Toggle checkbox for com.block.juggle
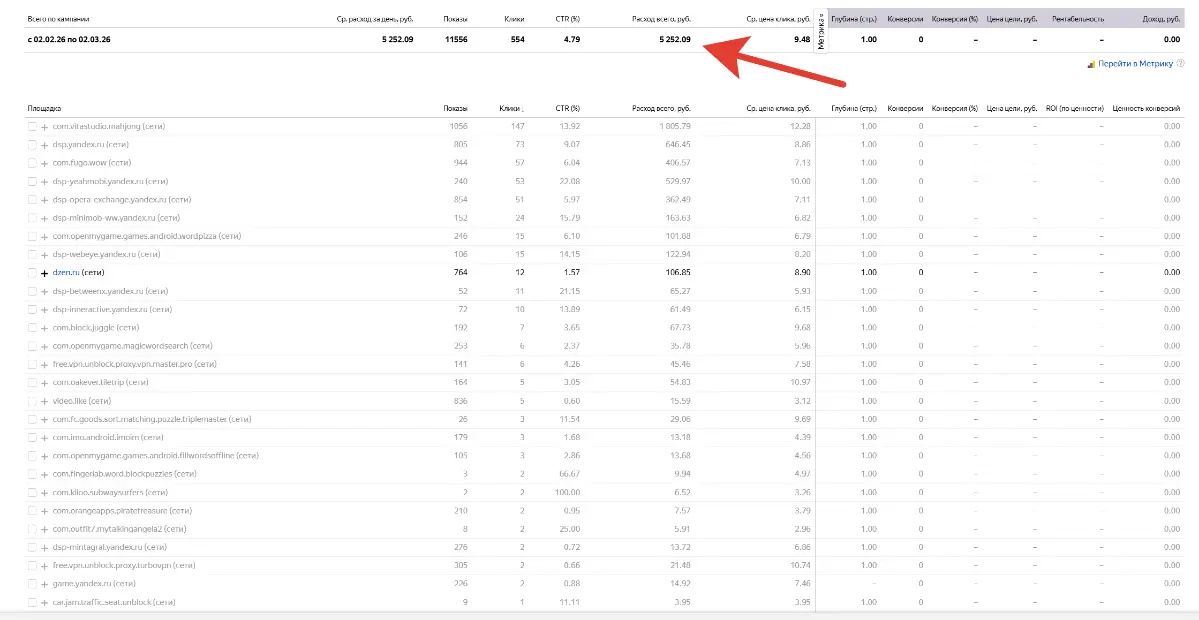This screenshot has width=1199, height=620. [32, 327]
